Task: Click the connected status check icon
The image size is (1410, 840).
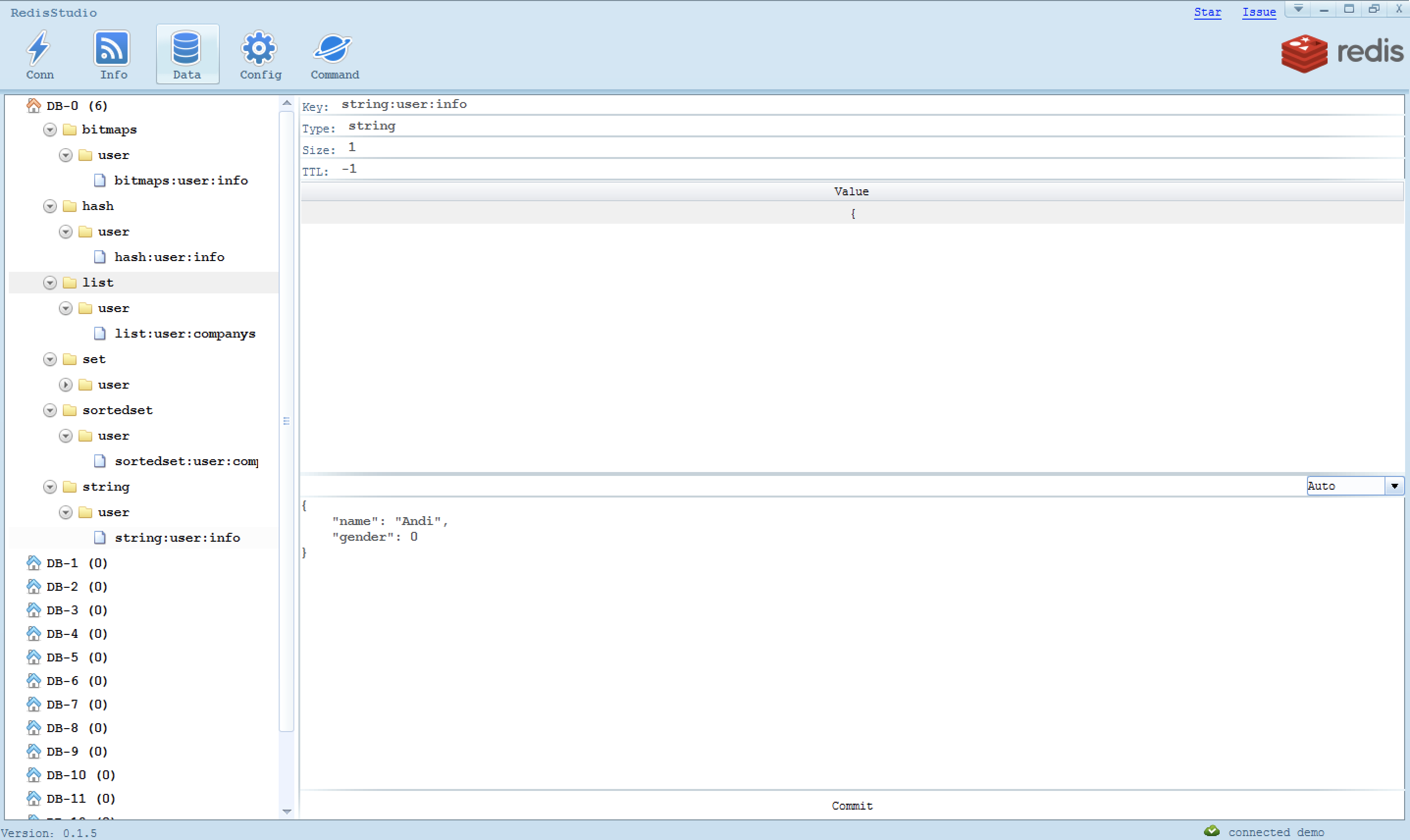Action: click(x=1212, y=831)
